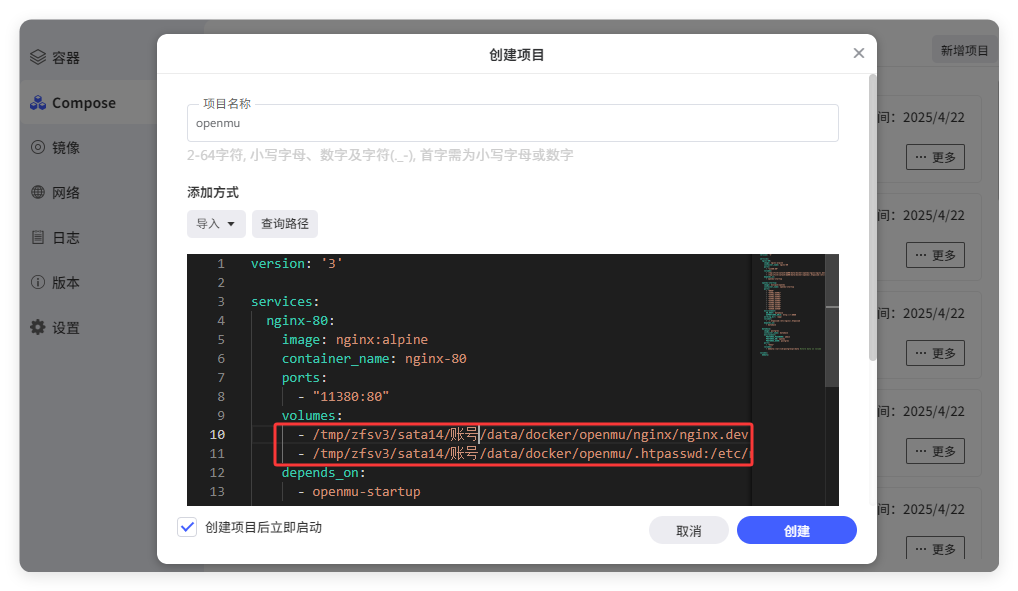1018x591 pixels.
Task: Open the 日志 menu label
Action: [66, 238]
